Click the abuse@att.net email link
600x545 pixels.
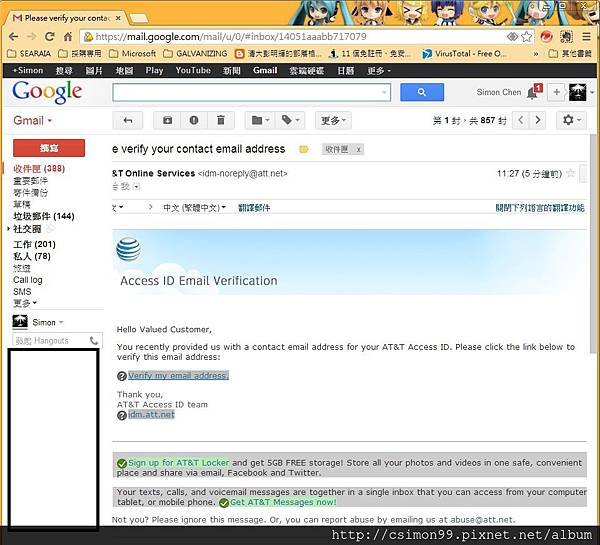coord(481,520)
